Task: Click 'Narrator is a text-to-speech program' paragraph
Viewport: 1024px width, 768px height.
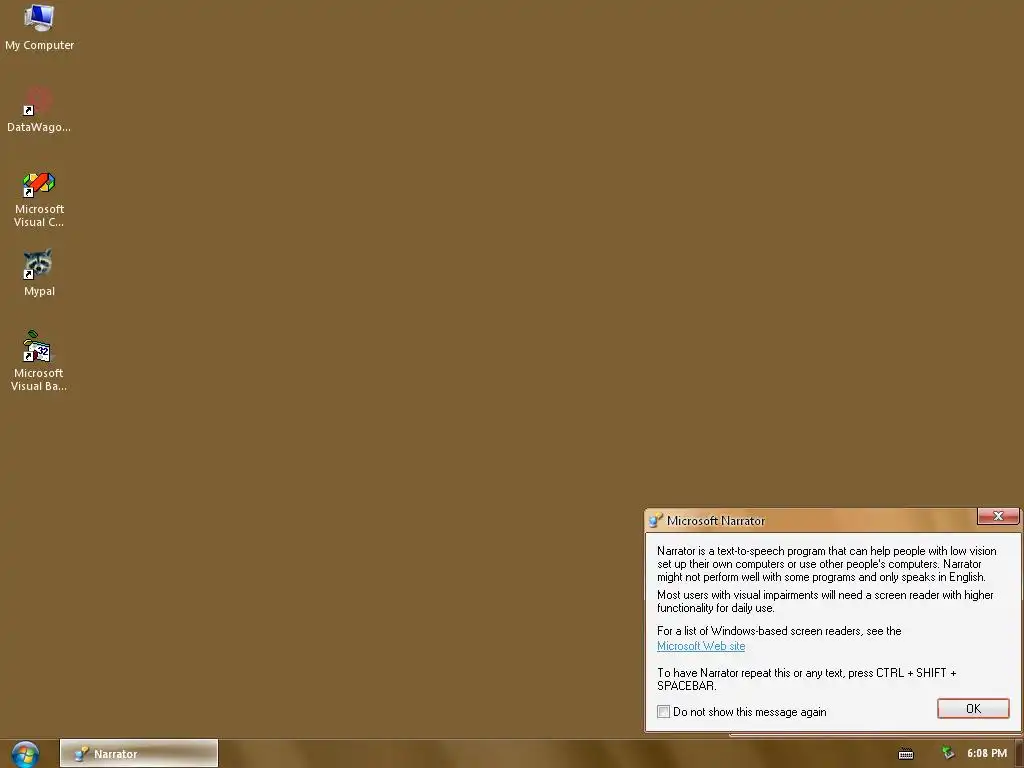Action: [827, 564]
